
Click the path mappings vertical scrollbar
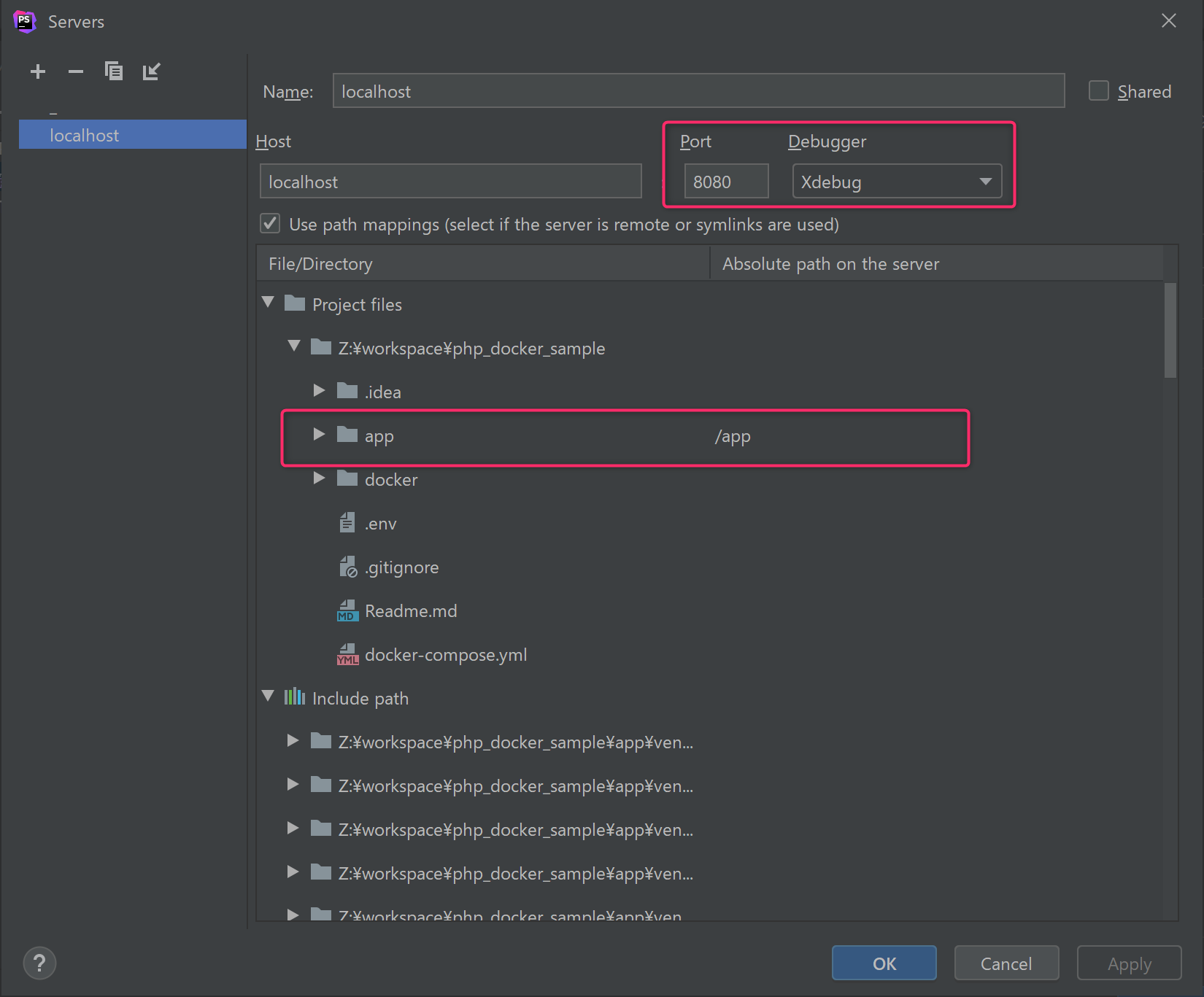(1170, 331)
